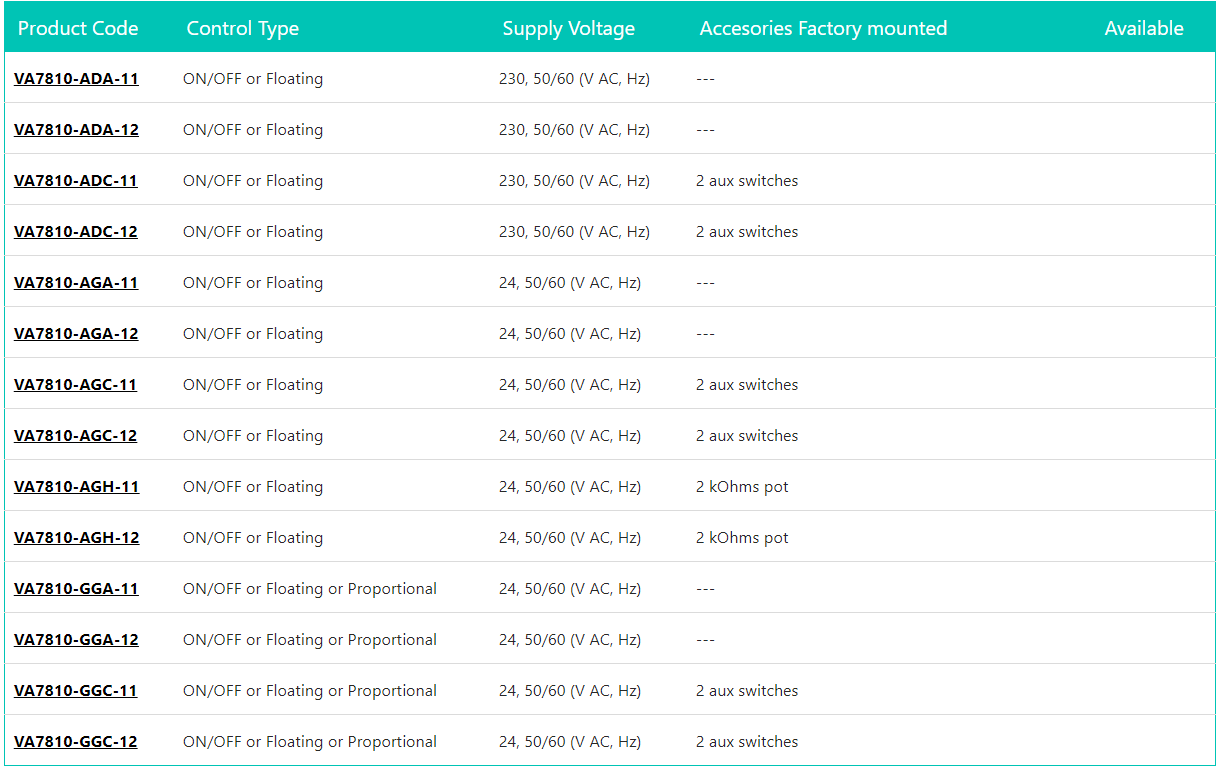Open the VA7810-GGC-12 product link
The height and width of the screenshot is (769, 1224).
pos(76,742)
